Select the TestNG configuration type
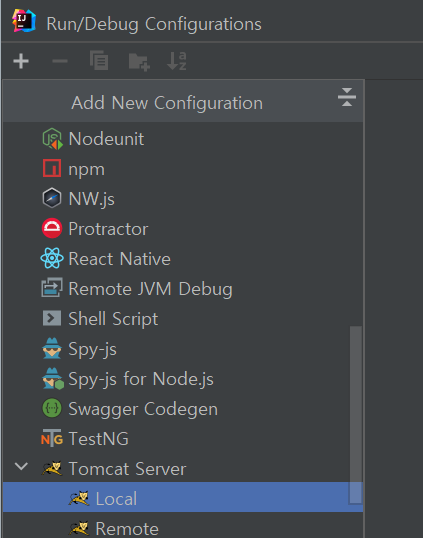The height and width of the screenshot is (538, 423). (183, 438)
